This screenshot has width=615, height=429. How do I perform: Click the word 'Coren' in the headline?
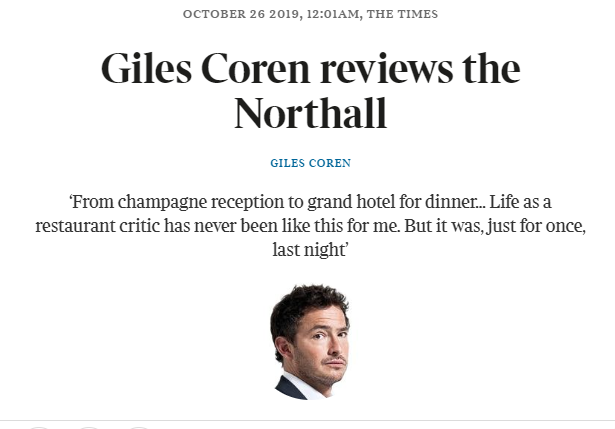pos(256,69)
